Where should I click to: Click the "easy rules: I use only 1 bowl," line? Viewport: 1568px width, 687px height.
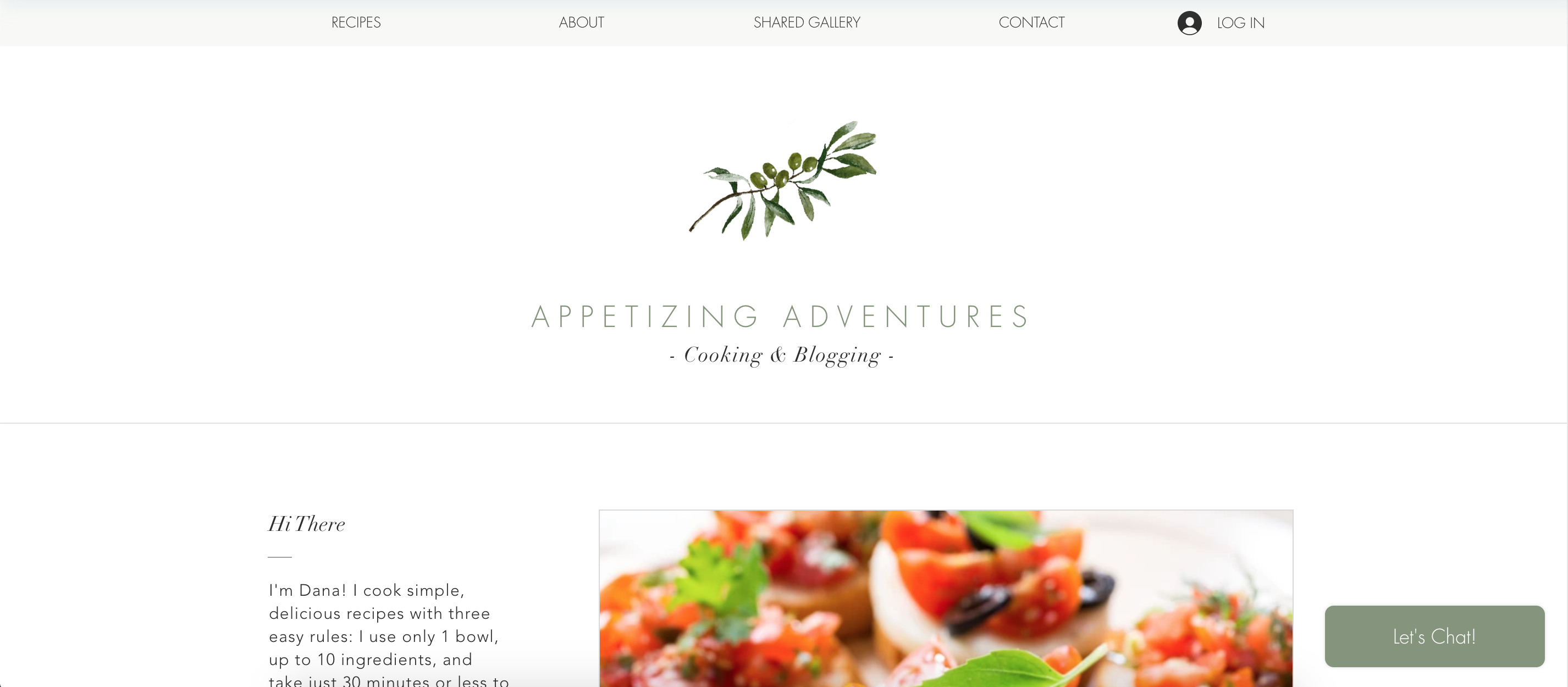click(384, 636)
